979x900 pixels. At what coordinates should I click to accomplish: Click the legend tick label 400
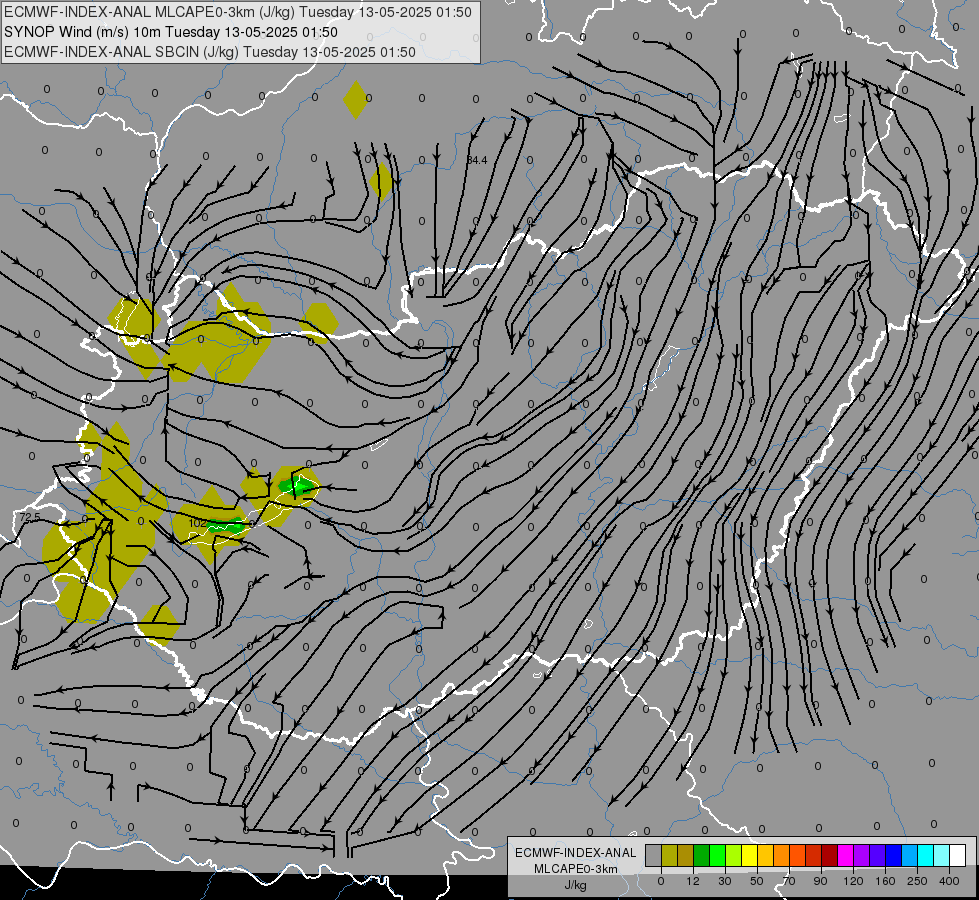pos(949,881)
